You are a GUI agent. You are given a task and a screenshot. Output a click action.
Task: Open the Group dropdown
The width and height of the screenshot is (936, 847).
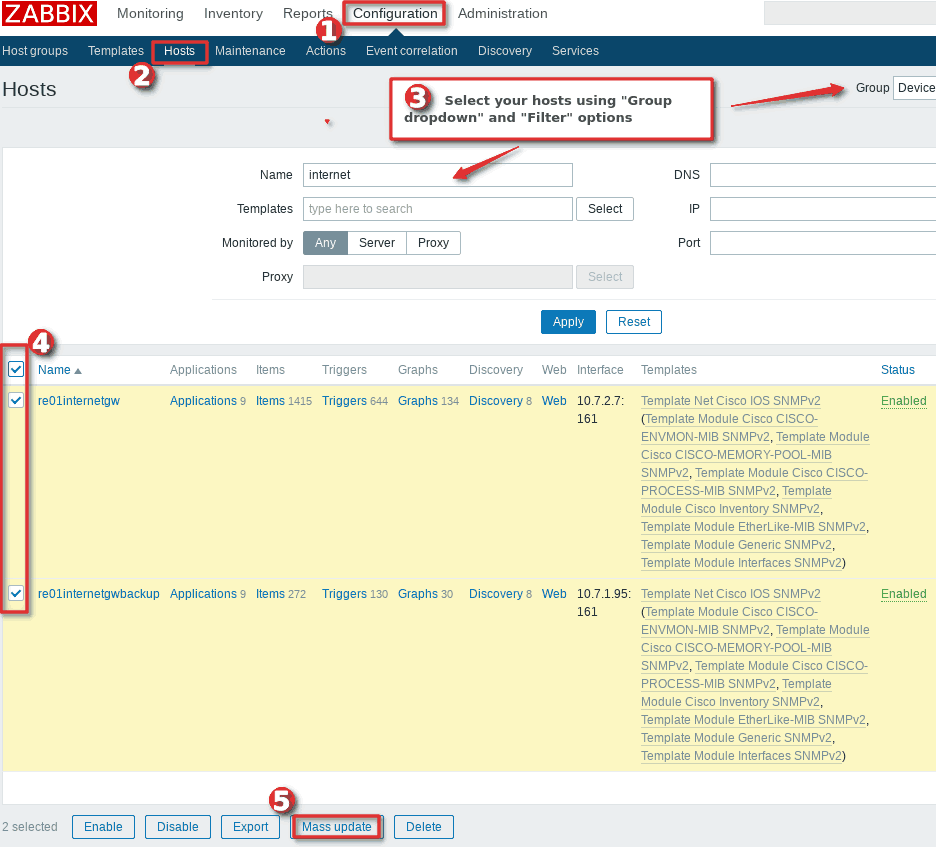914,88
